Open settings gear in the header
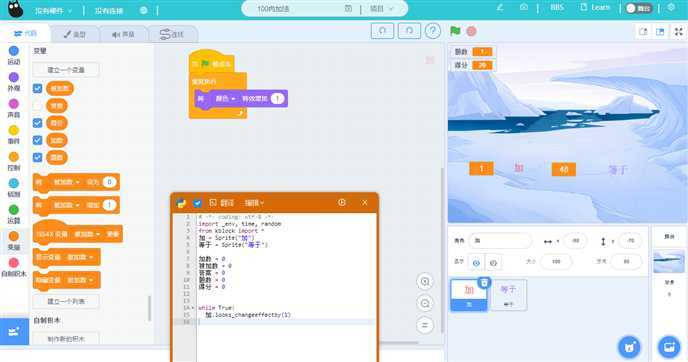The image size is (688, 362). coord(671,7)
